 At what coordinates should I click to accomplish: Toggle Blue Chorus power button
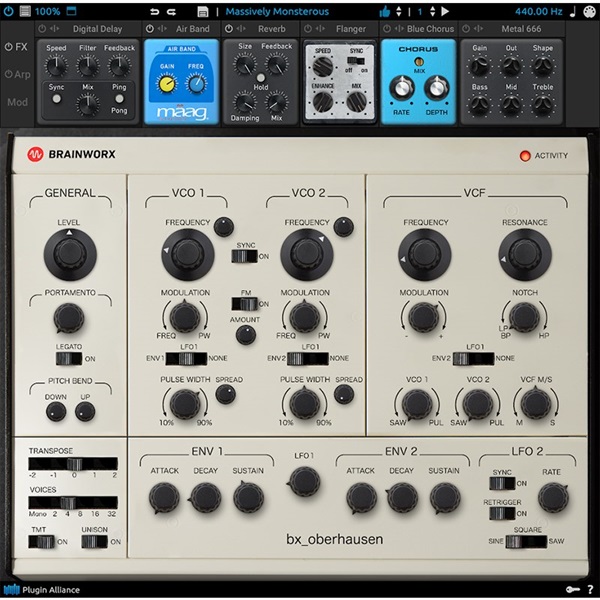tap(387, 29)
